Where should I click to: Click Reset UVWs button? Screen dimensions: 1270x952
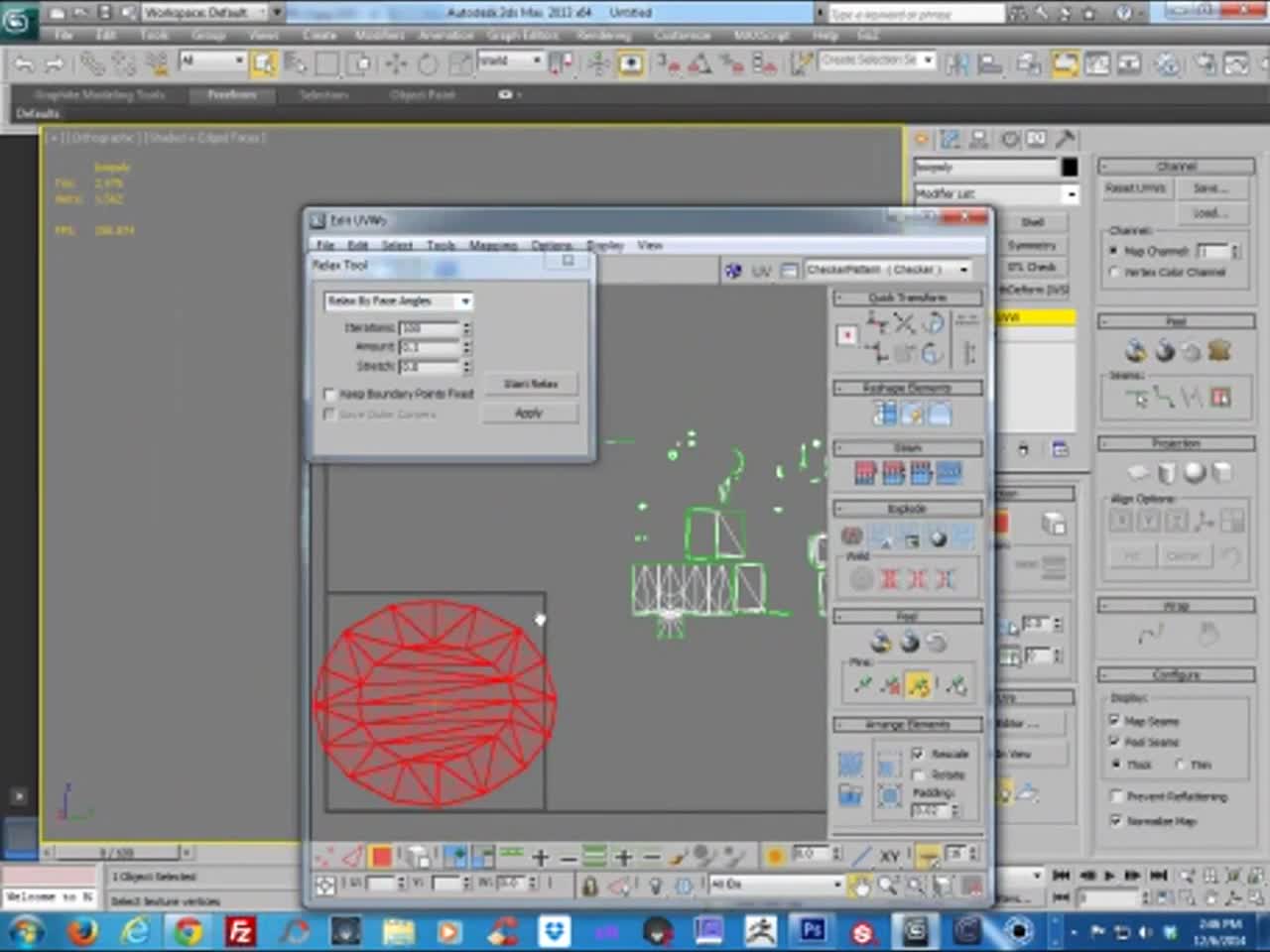coord(1136,188)
